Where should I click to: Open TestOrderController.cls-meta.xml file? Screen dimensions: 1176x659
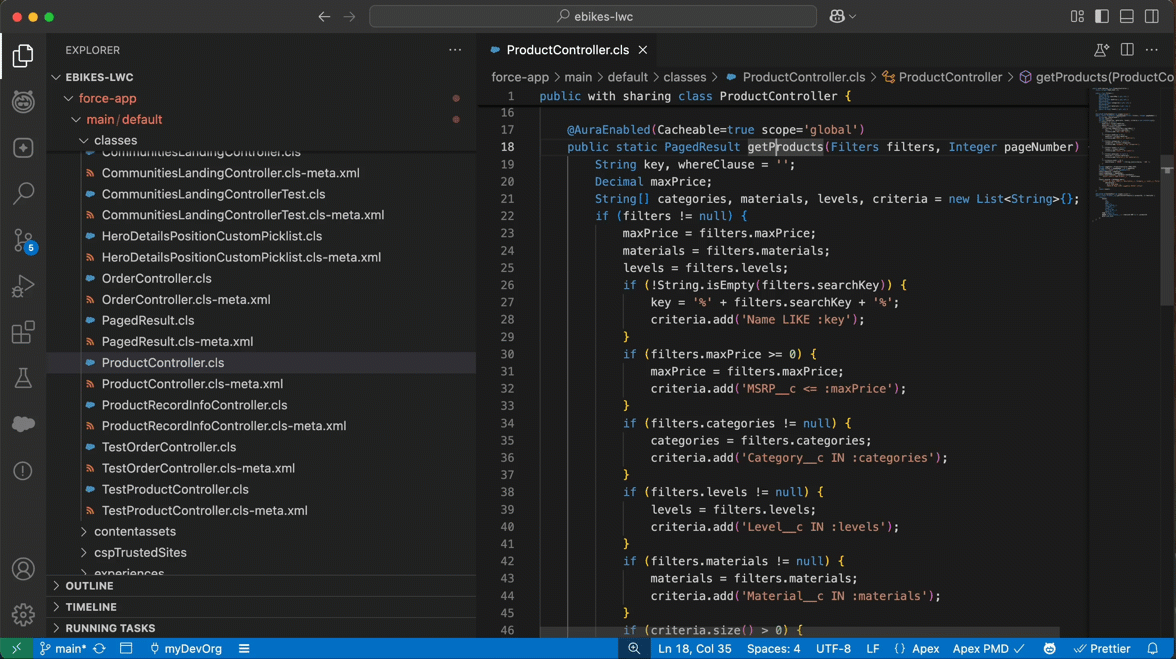(x=198, y=468)
